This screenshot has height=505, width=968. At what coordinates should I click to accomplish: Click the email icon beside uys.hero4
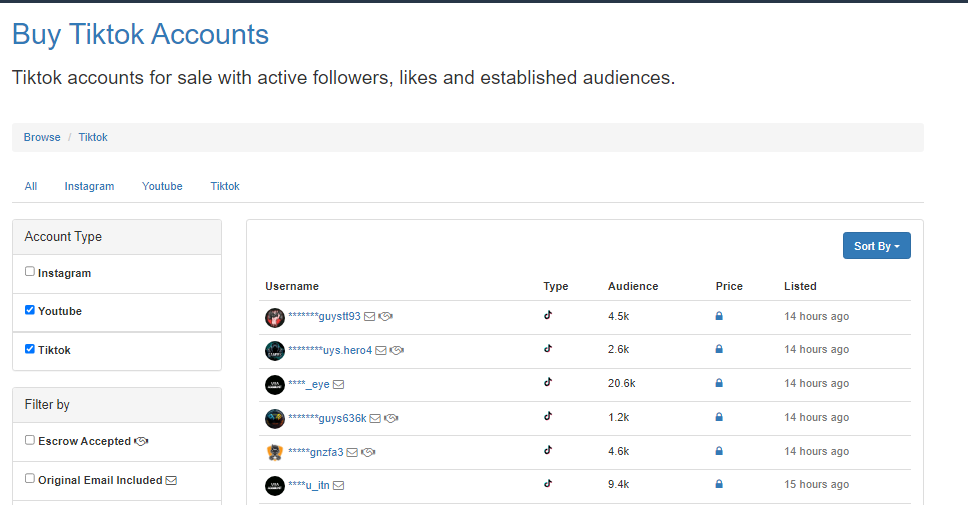pyautogui.click(x=381, y=350)
